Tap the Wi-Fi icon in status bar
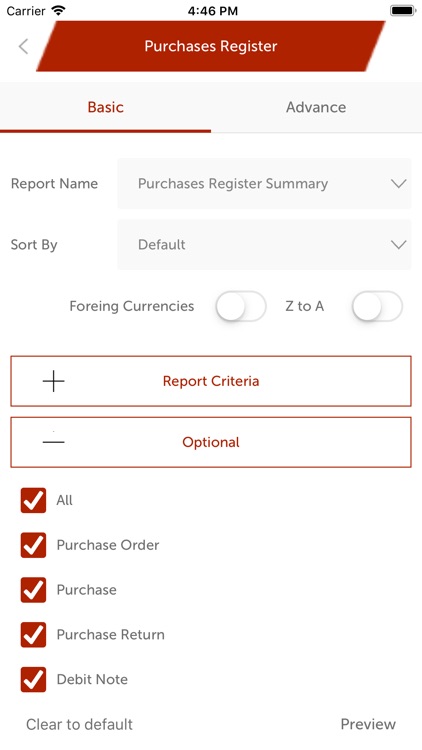 [58, 11]
